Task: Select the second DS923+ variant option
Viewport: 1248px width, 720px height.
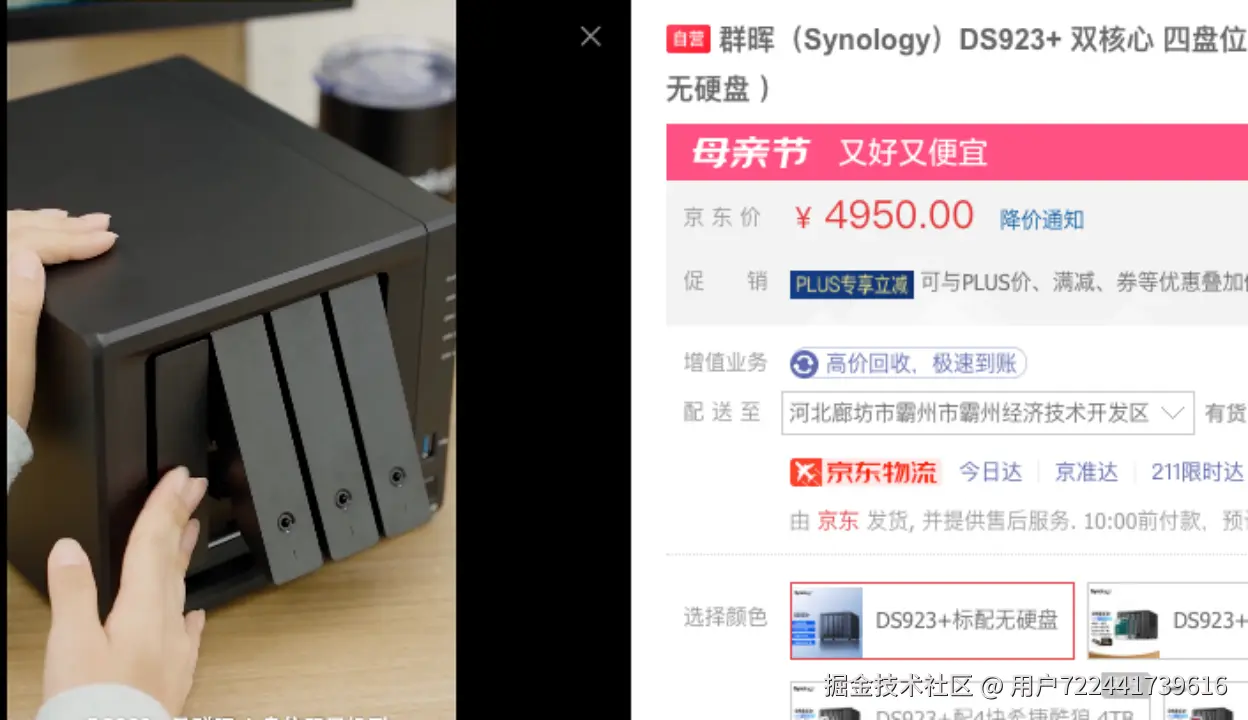Action: [x=1168, y=621]
